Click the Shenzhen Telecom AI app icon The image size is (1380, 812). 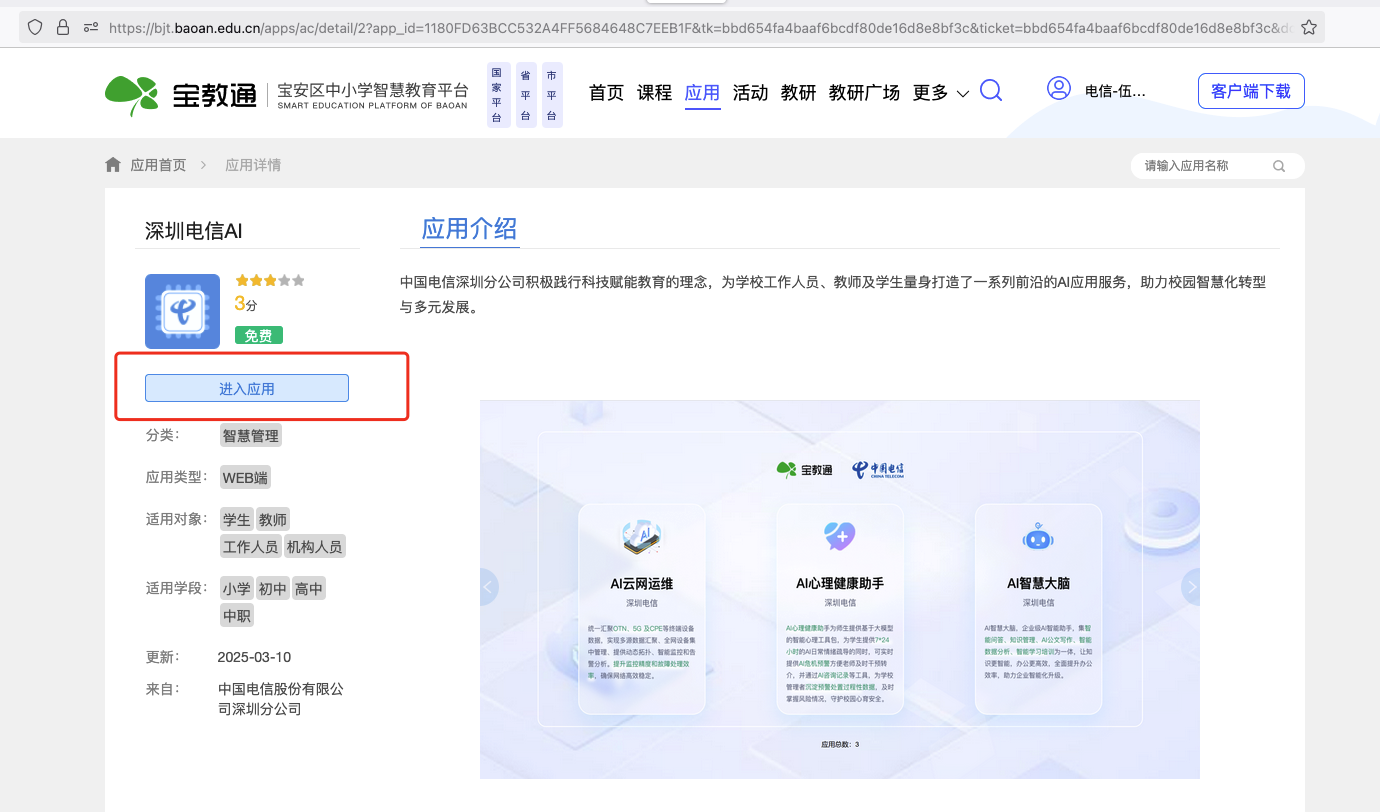coord(182,311)
